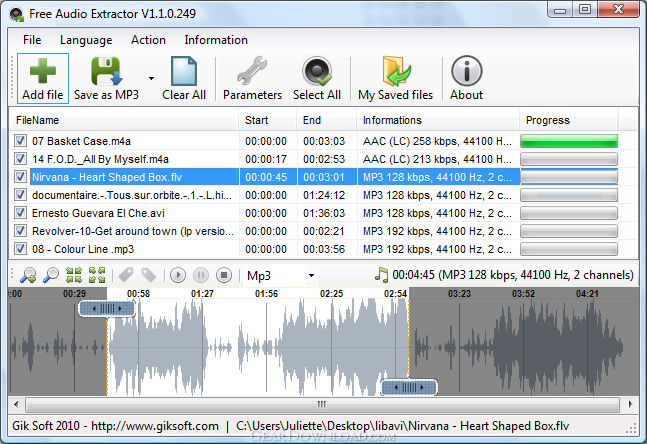Click the second grey tag marker icon

[x=149, y=275]
